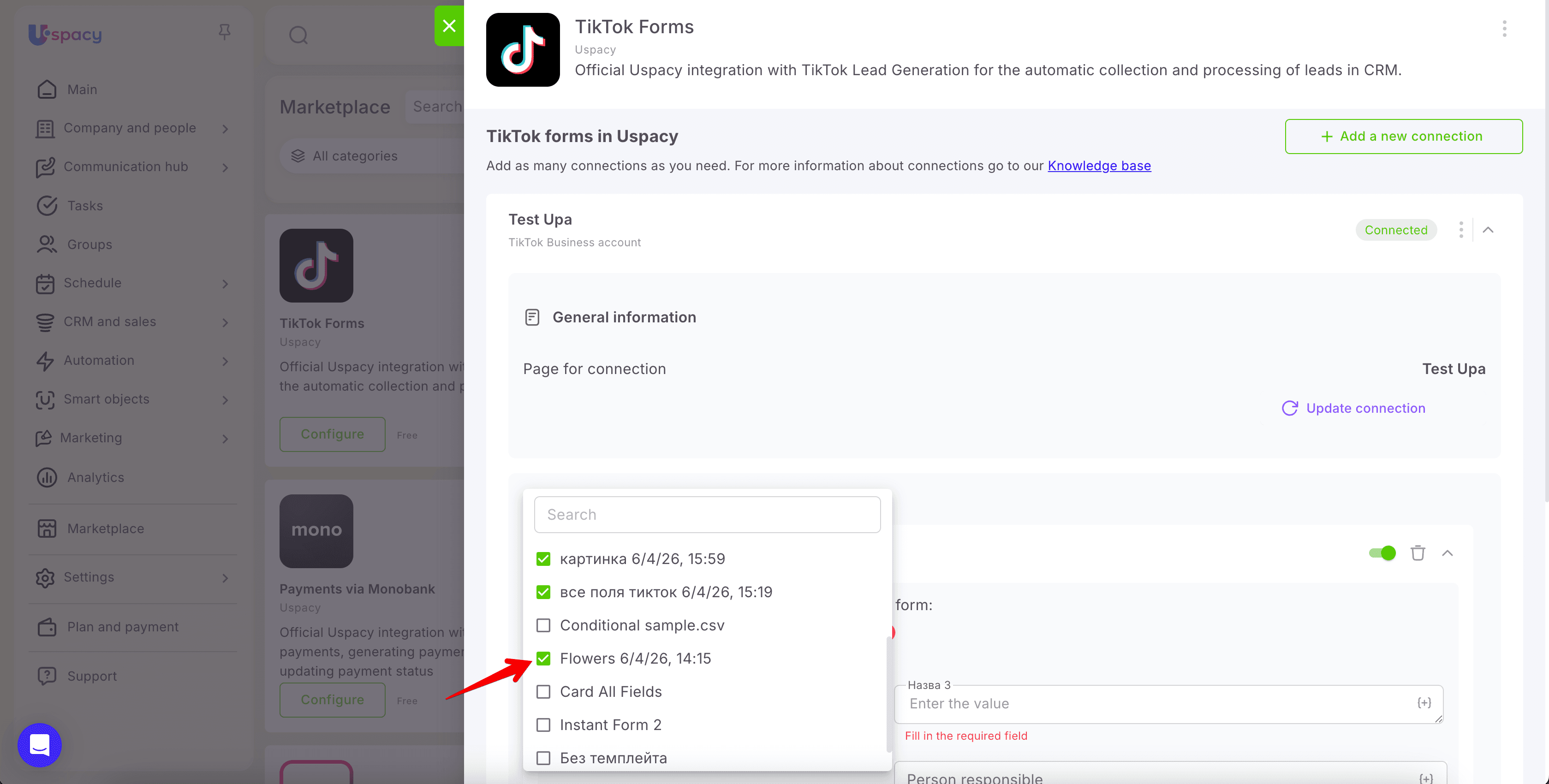Collapse the form block chevron
The image size is (1549, 784).
tap(1448, 553)
